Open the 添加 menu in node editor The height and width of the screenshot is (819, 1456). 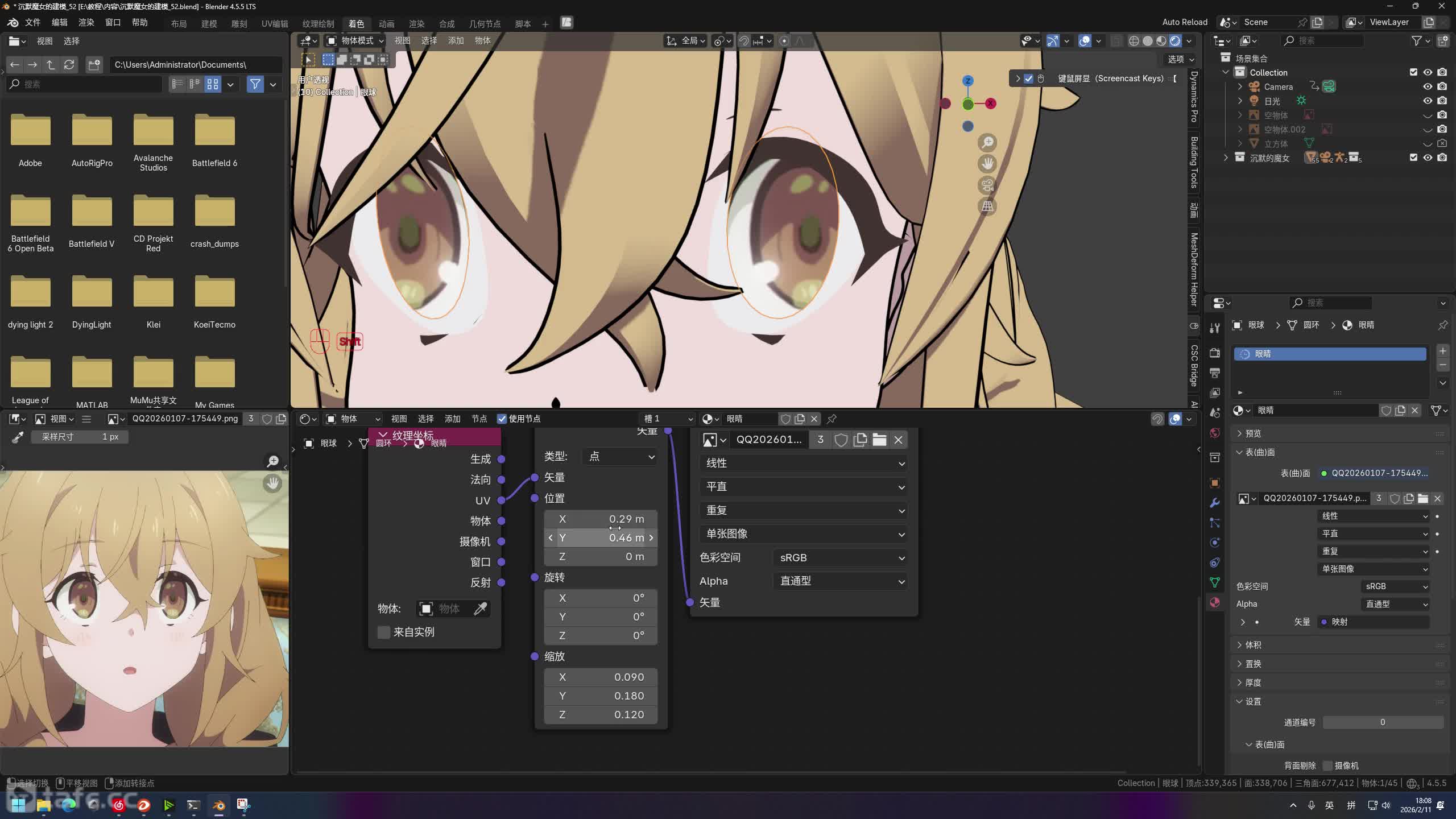[x=452, y=419]
